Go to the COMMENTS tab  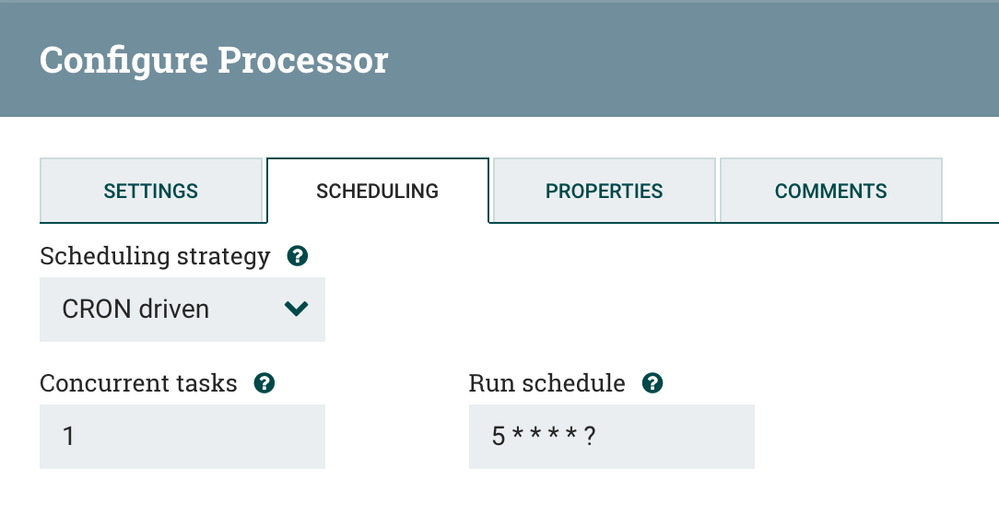tap(830, 191)
